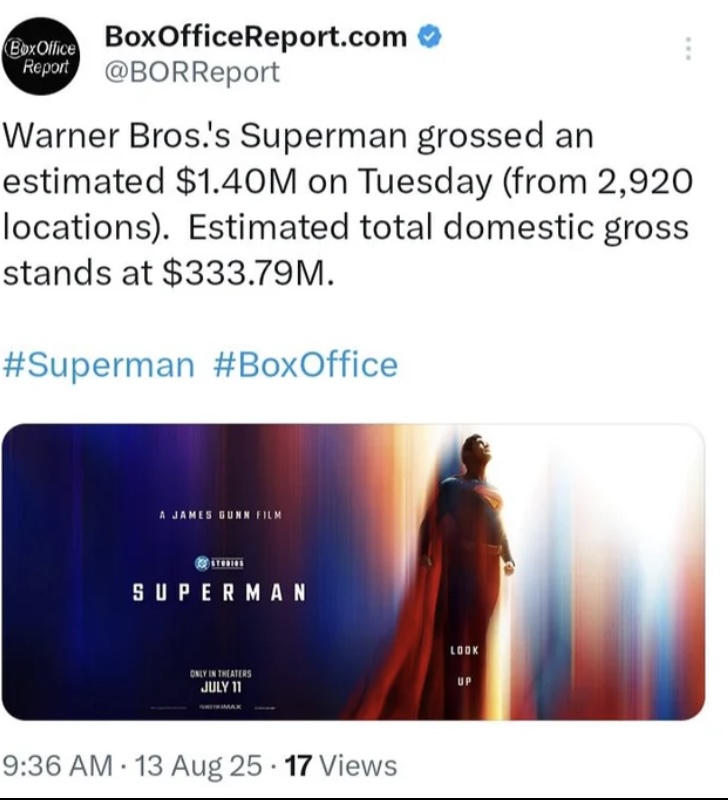The height and width of the screenshot is (800, 728).
Task: Follow the #BoxOffice hashtag link
Action: point(306,365)
